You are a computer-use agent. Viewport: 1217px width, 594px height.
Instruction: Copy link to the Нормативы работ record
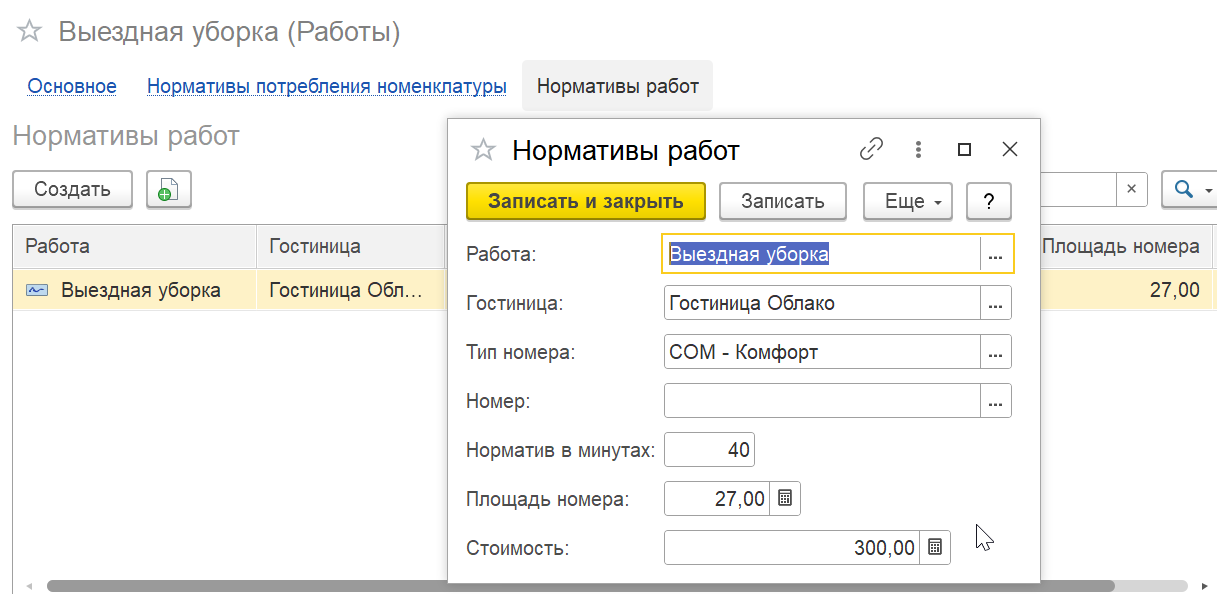click(x=871, y=150)
